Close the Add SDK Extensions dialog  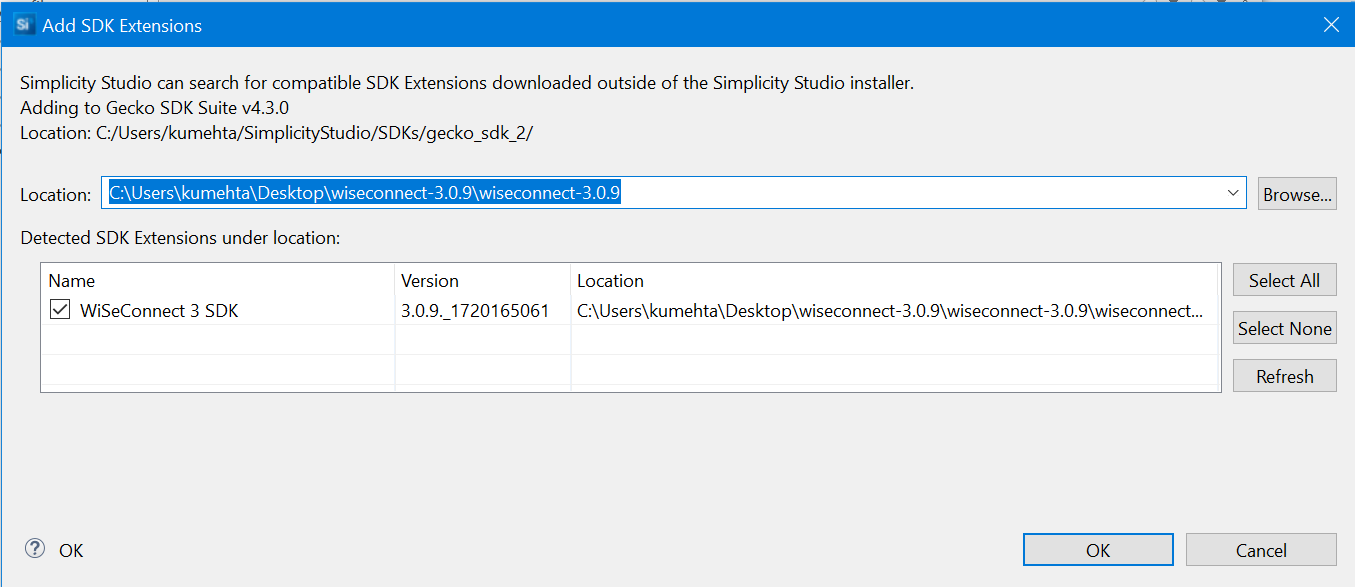click(1330, 25)
